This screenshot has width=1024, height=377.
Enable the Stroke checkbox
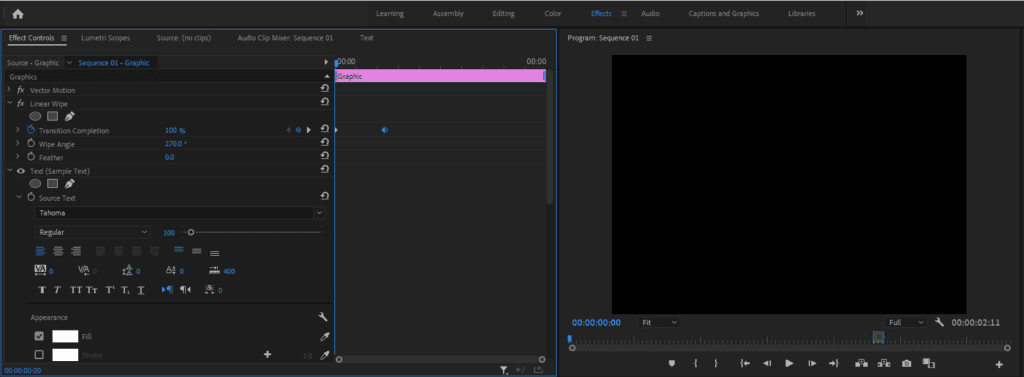click(39, 355)
